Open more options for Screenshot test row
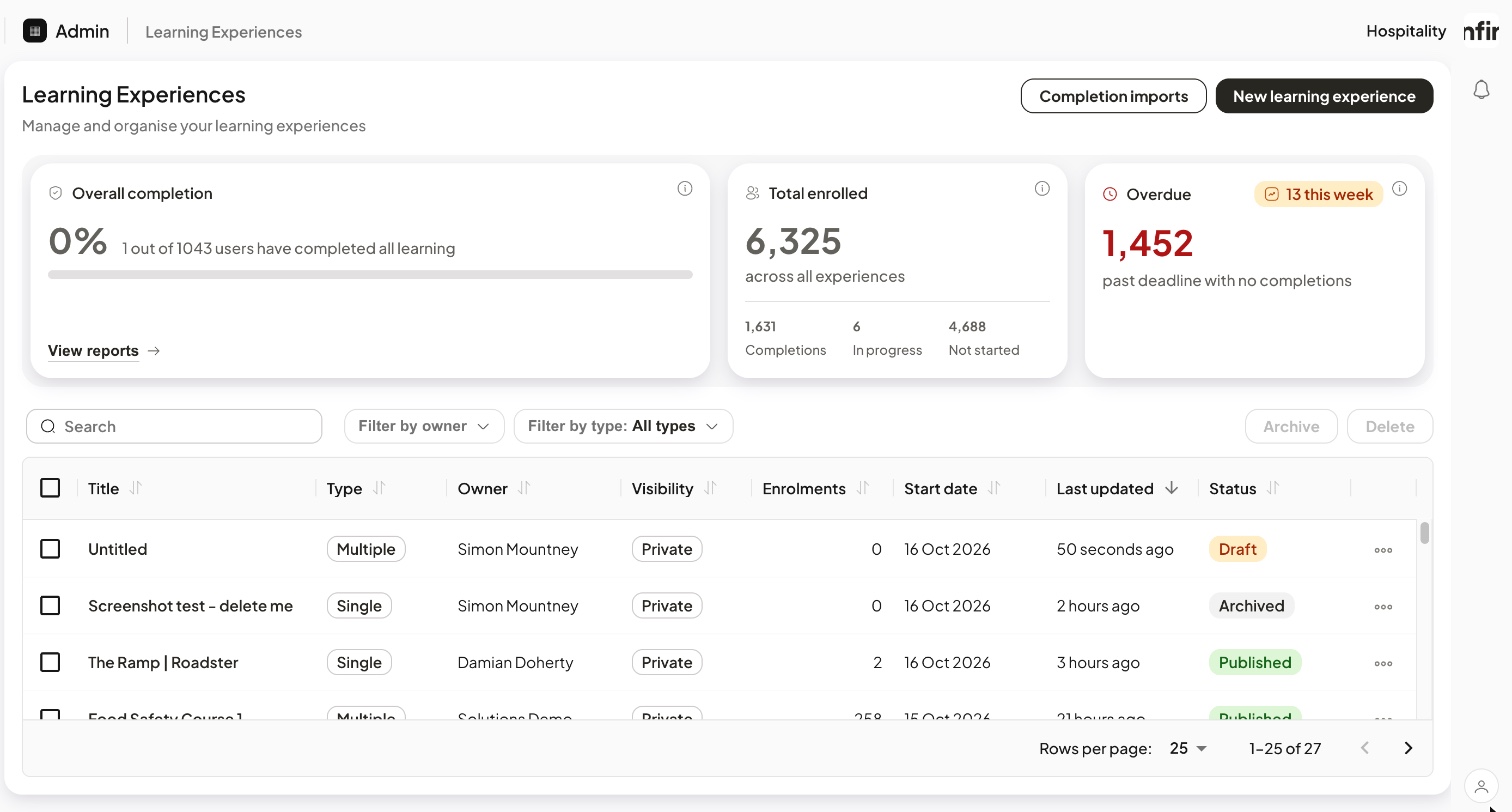1512x812 pixels. pyautogui.click(x=1383, y=607)
